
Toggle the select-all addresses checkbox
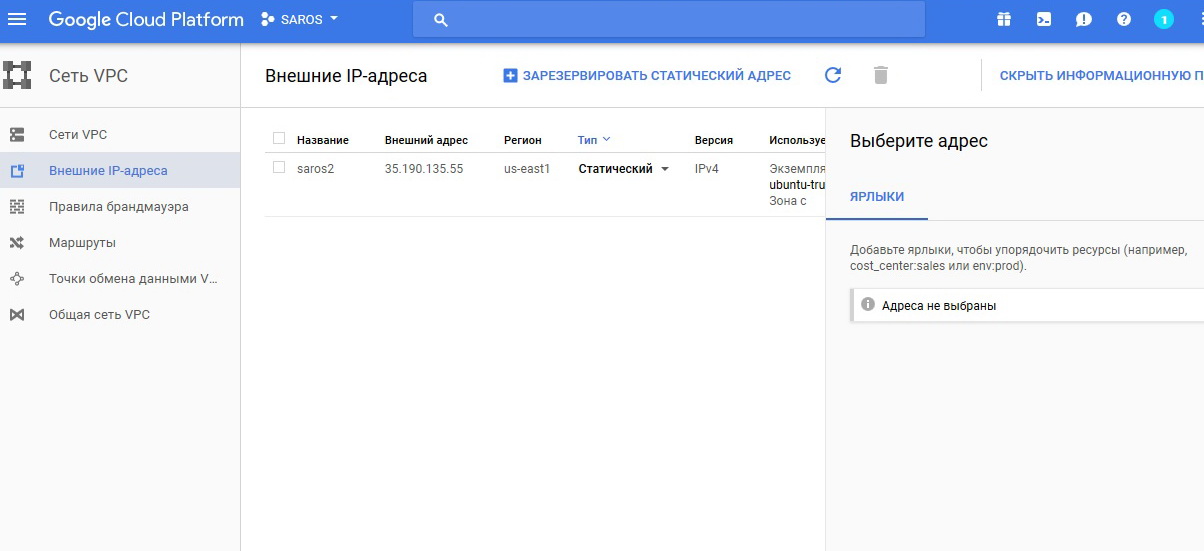tap(279, 139)
